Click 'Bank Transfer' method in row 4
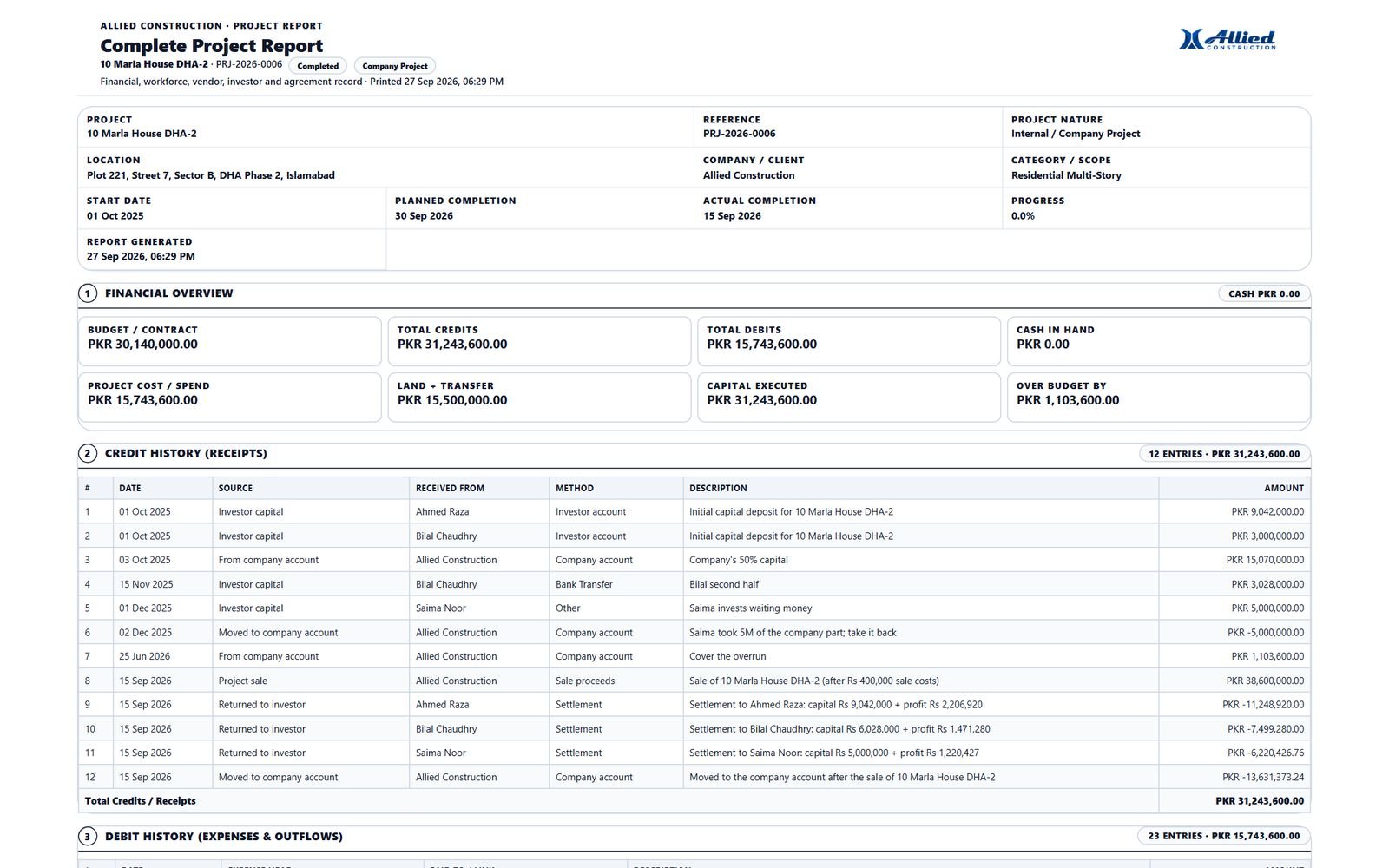 (584, 584)
